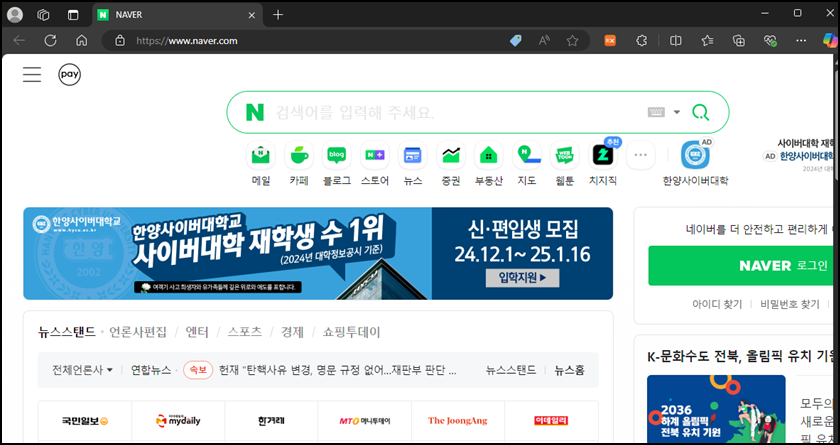Click the green search magnifier icon
Screen dimensions: 840x445
coord(700,112)
